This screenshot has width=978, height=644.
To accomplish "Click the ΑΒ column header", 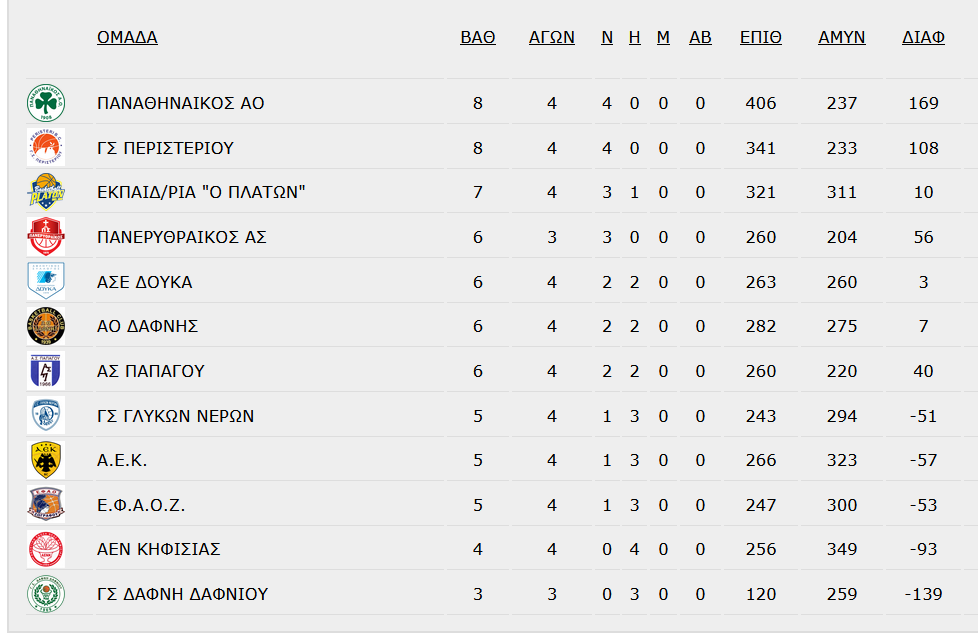I will click(700, 37).
